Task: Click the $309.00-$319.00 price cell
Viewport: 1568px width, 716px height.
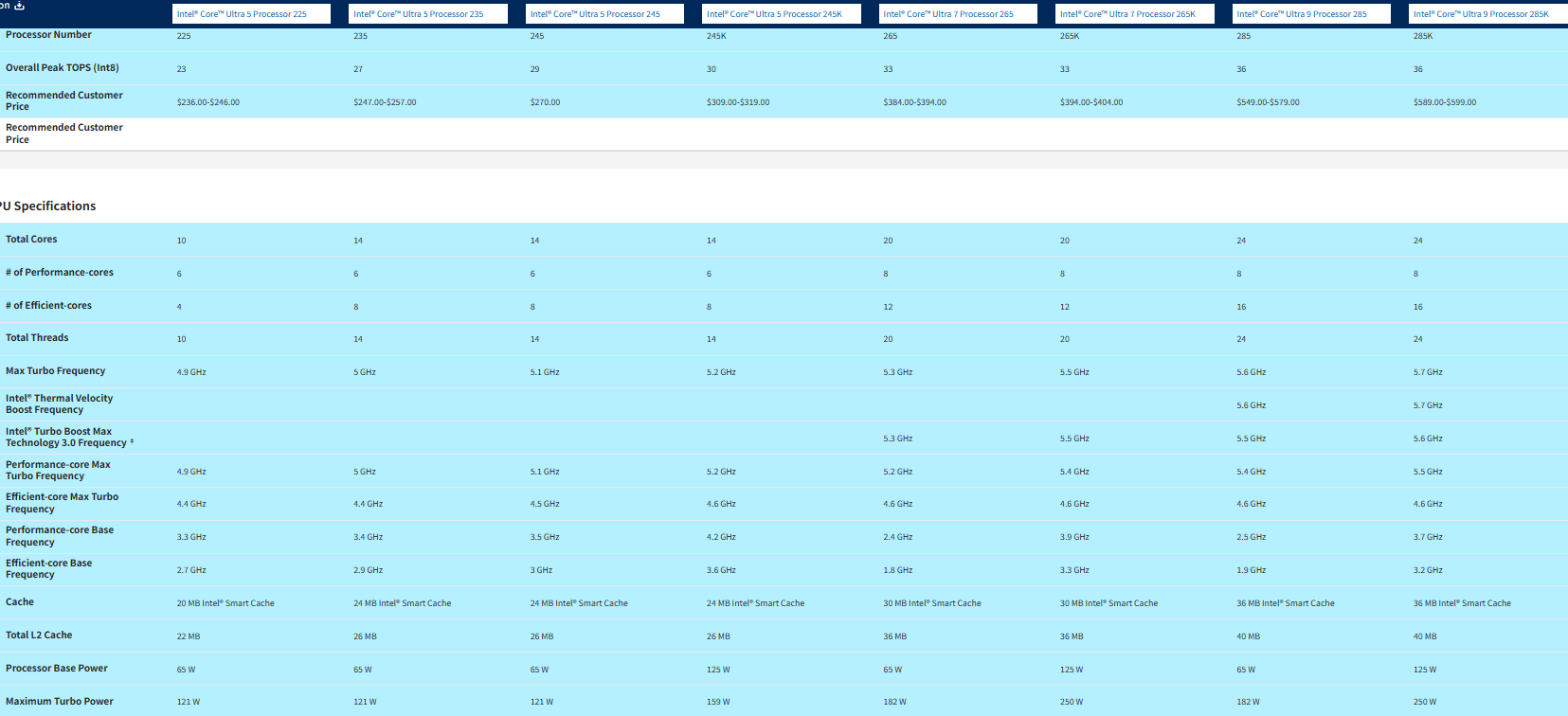Action: (738, 102)
